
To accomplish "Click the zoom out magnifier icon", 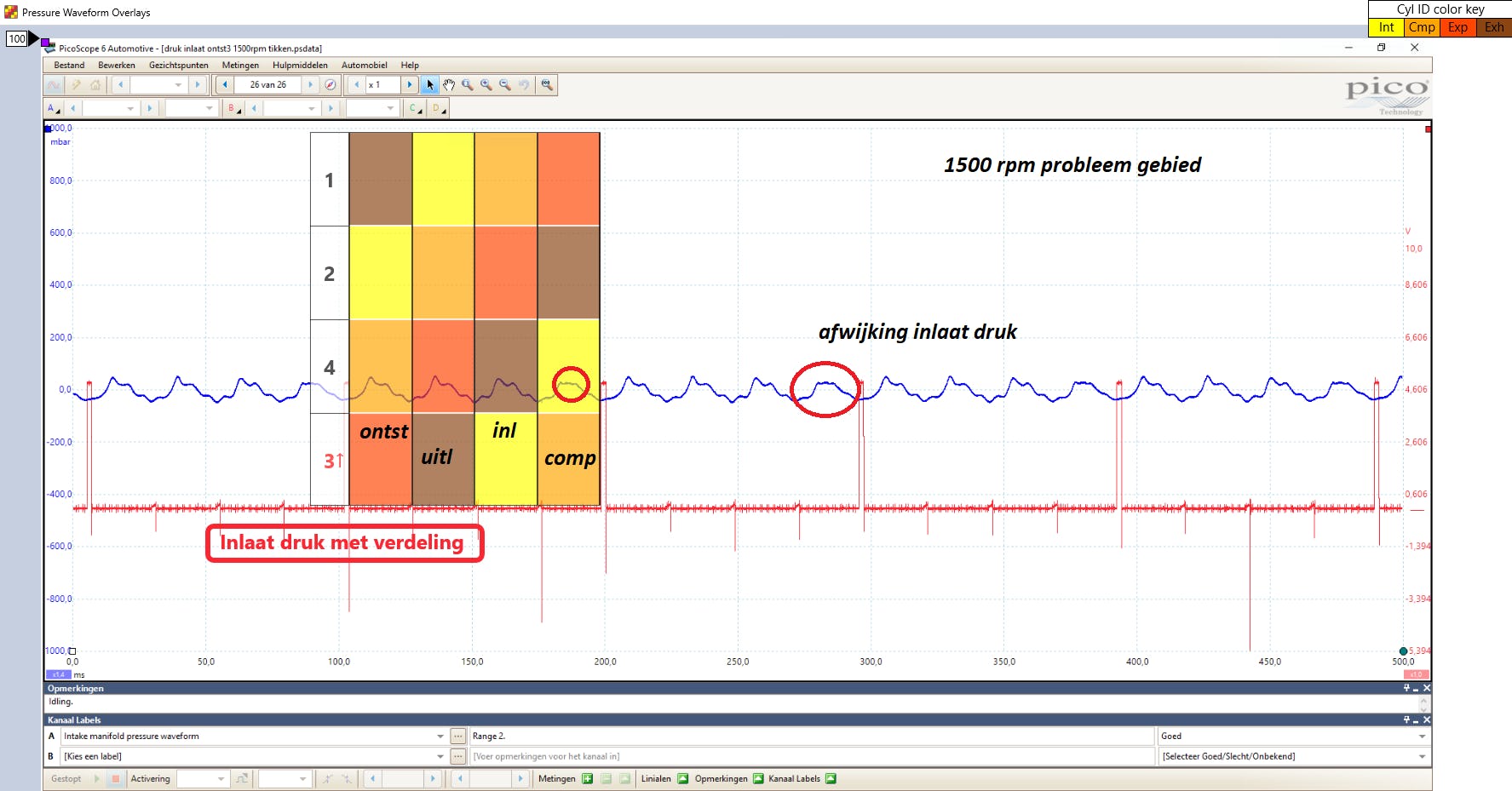I will pyautogui.click(x=505, y=85).
